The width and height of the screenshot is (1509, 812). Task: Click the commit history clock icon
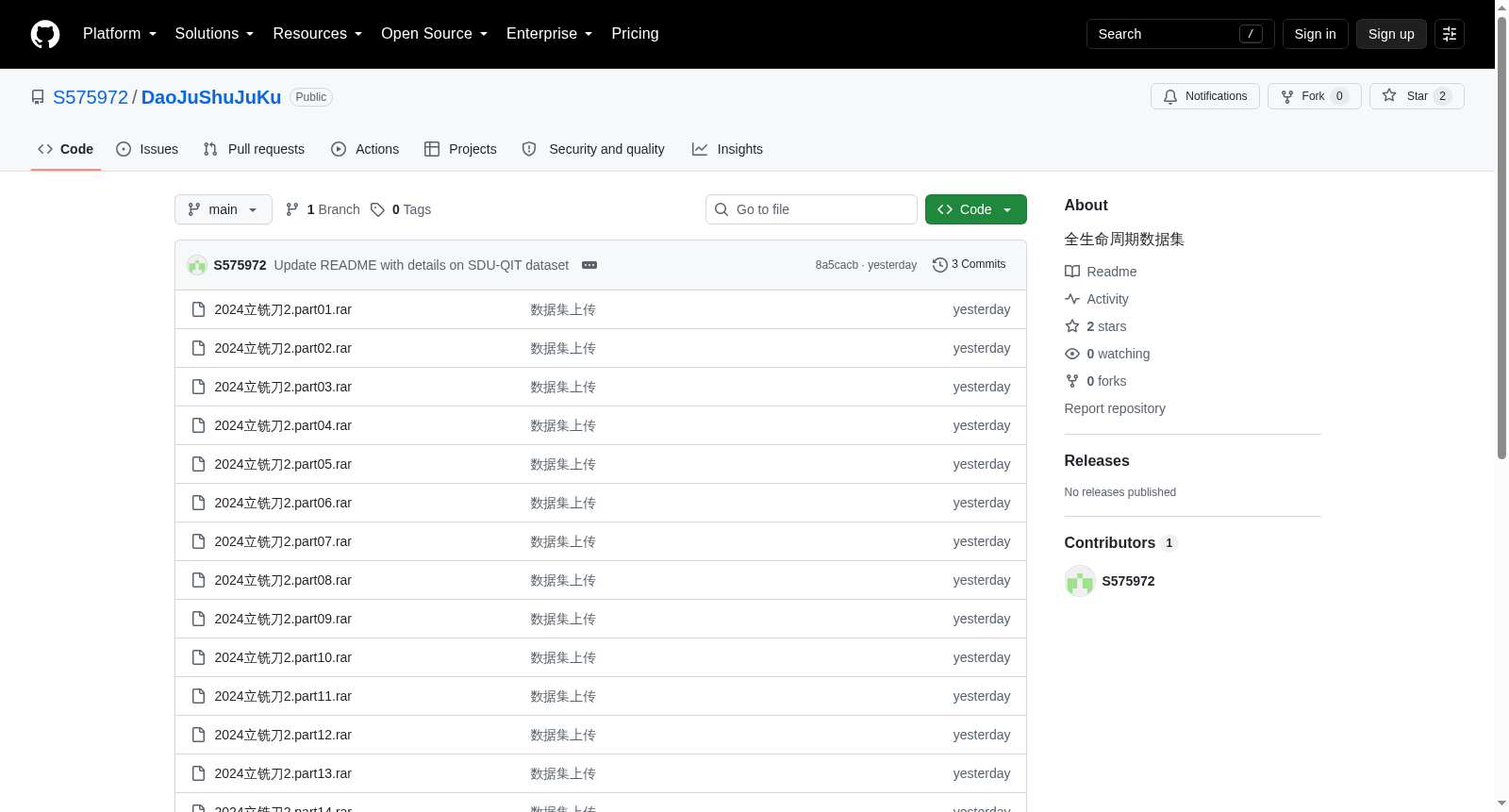tap(939, 265)
